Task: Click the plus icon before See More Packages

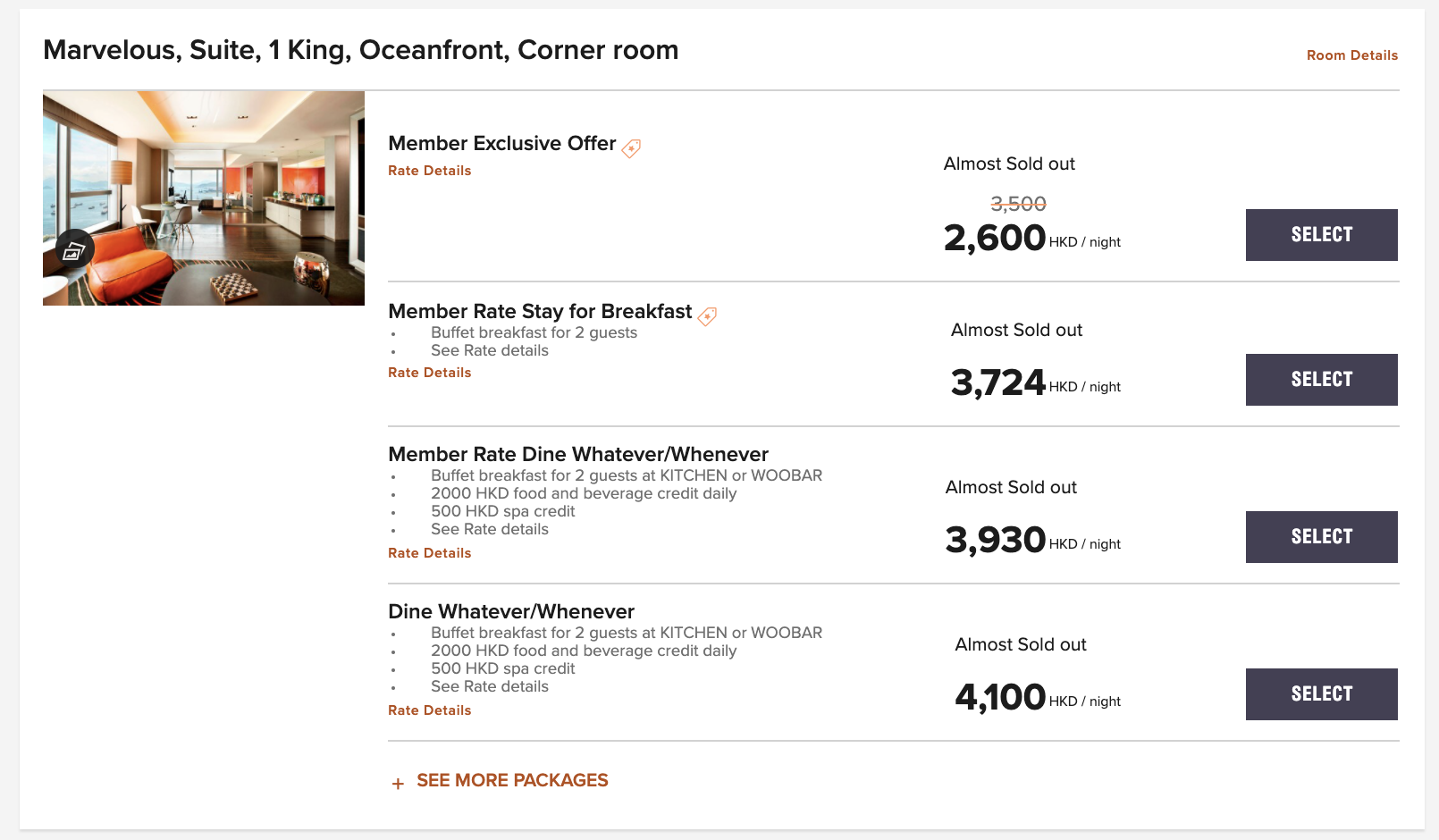Action: (398, 784)
